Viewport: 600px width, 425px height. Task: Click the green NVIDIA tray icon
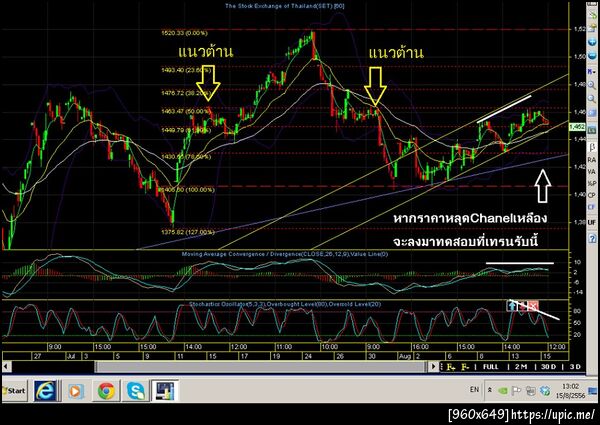[502, 391]
